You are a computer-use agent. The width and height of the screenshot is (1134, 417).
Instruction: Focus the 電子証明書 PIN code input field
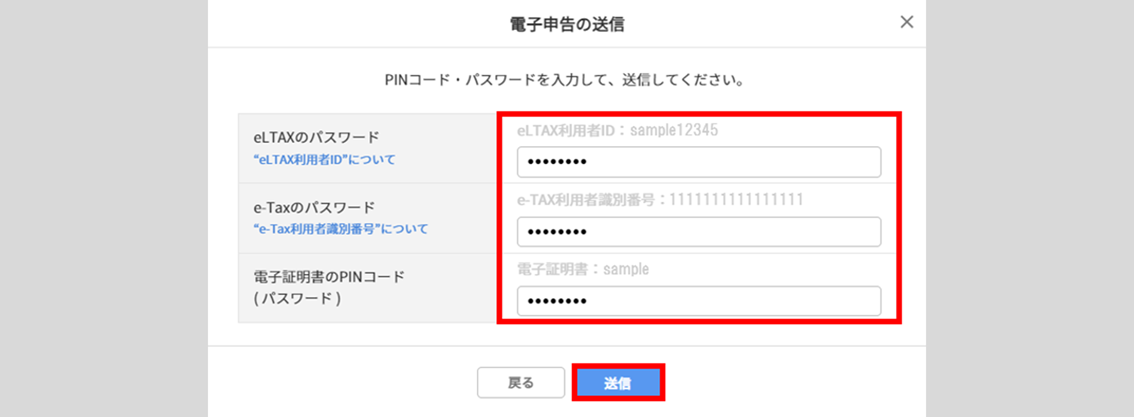pos(698,301)
